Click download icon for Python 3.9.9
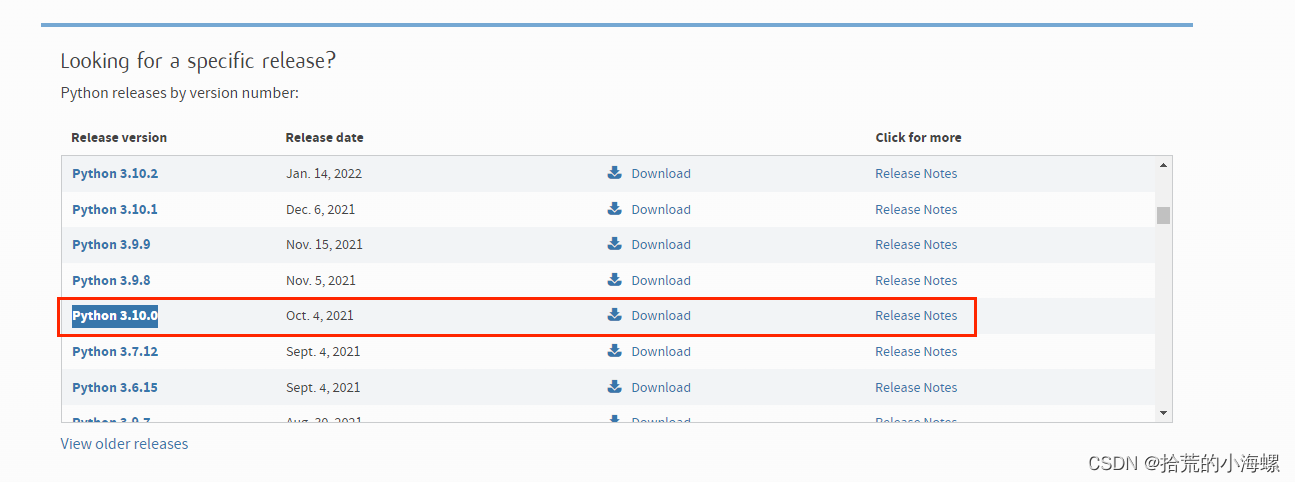Image resolution: width=1295 pixels, height=482 pixels. tap(614, 243)
